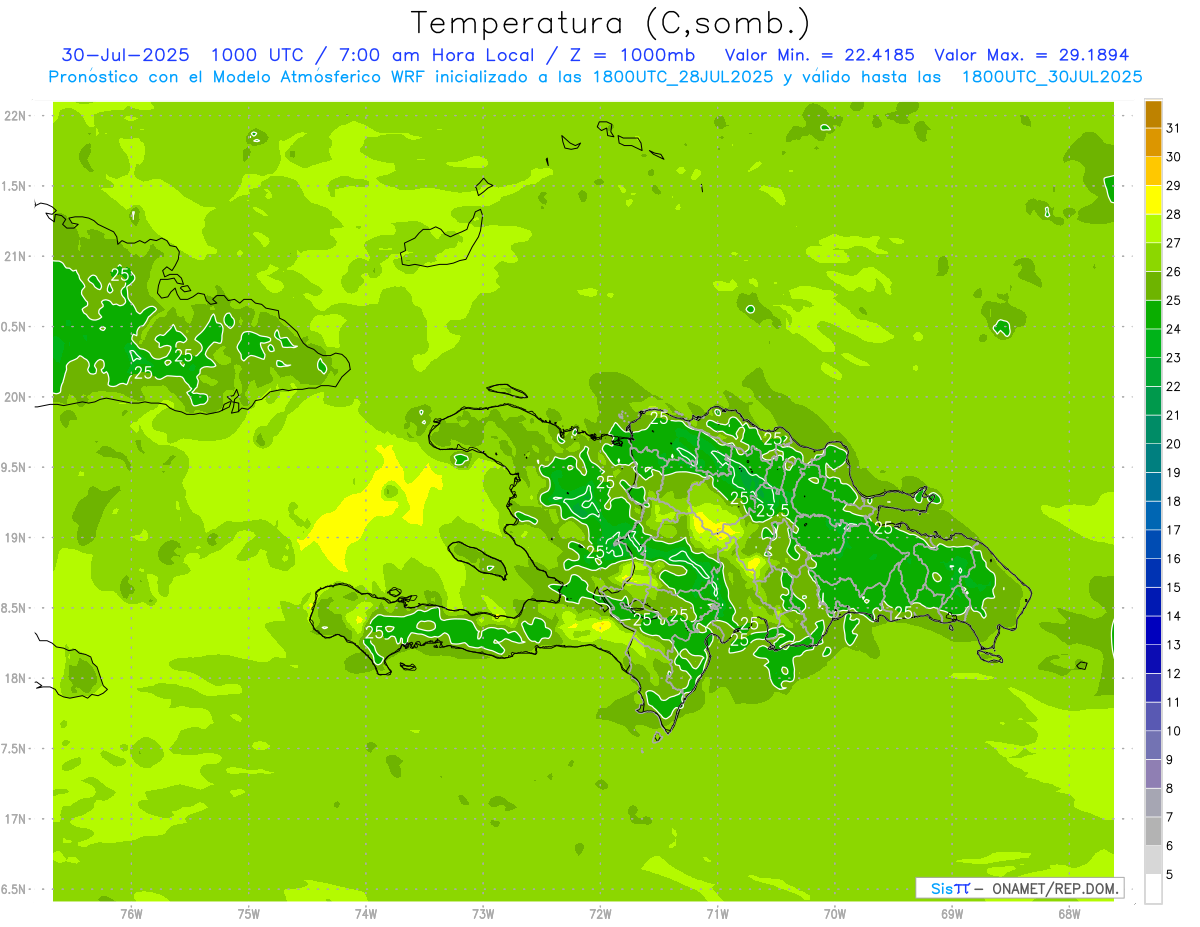Click the '71W' longitude label
1200x927 pixels.
(717, 915)
